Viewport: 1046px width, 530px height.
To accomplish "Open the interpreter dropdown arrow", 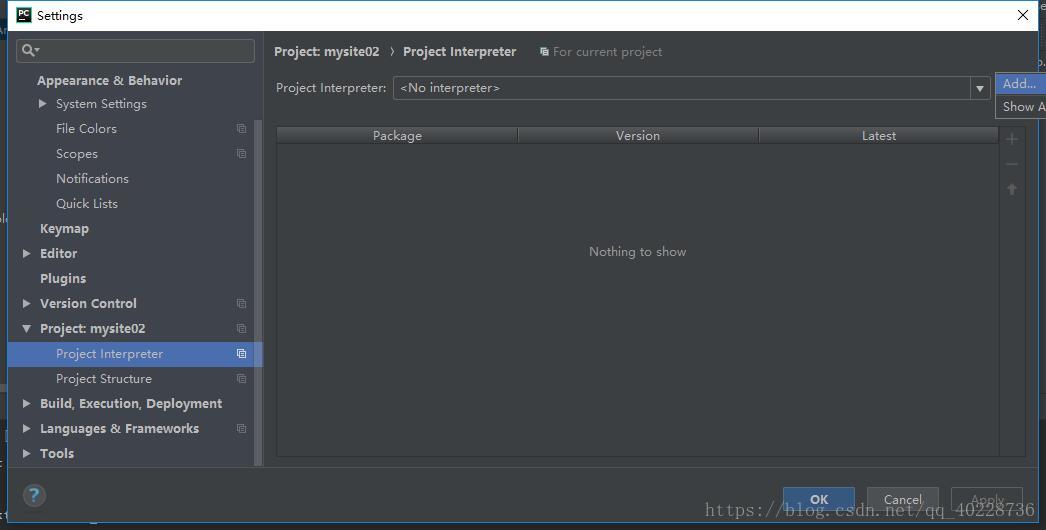I will [980, 88].
